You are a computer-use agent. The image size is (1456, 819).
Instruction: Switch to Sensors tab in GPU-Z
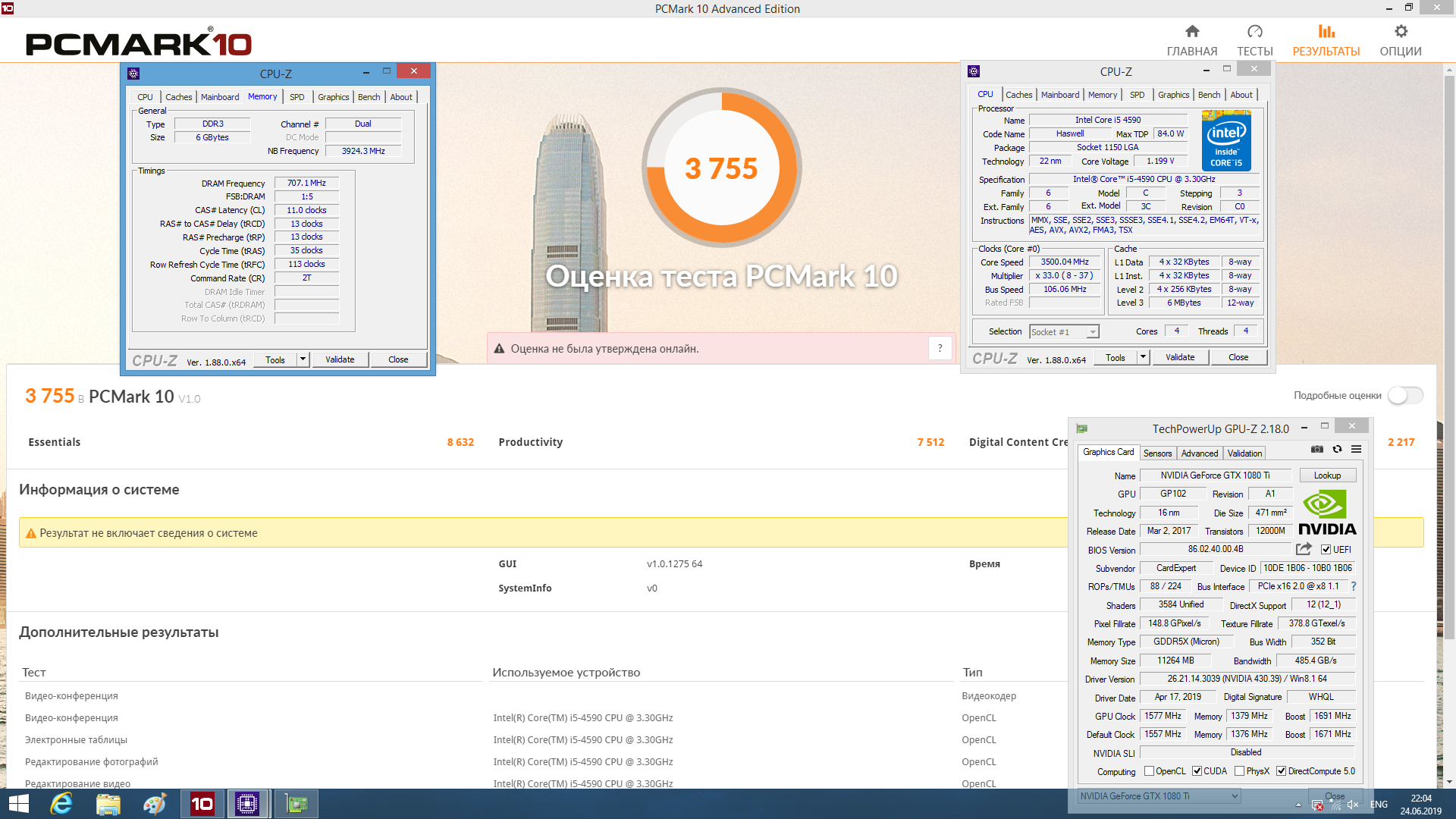click(x=1157, y=453)
